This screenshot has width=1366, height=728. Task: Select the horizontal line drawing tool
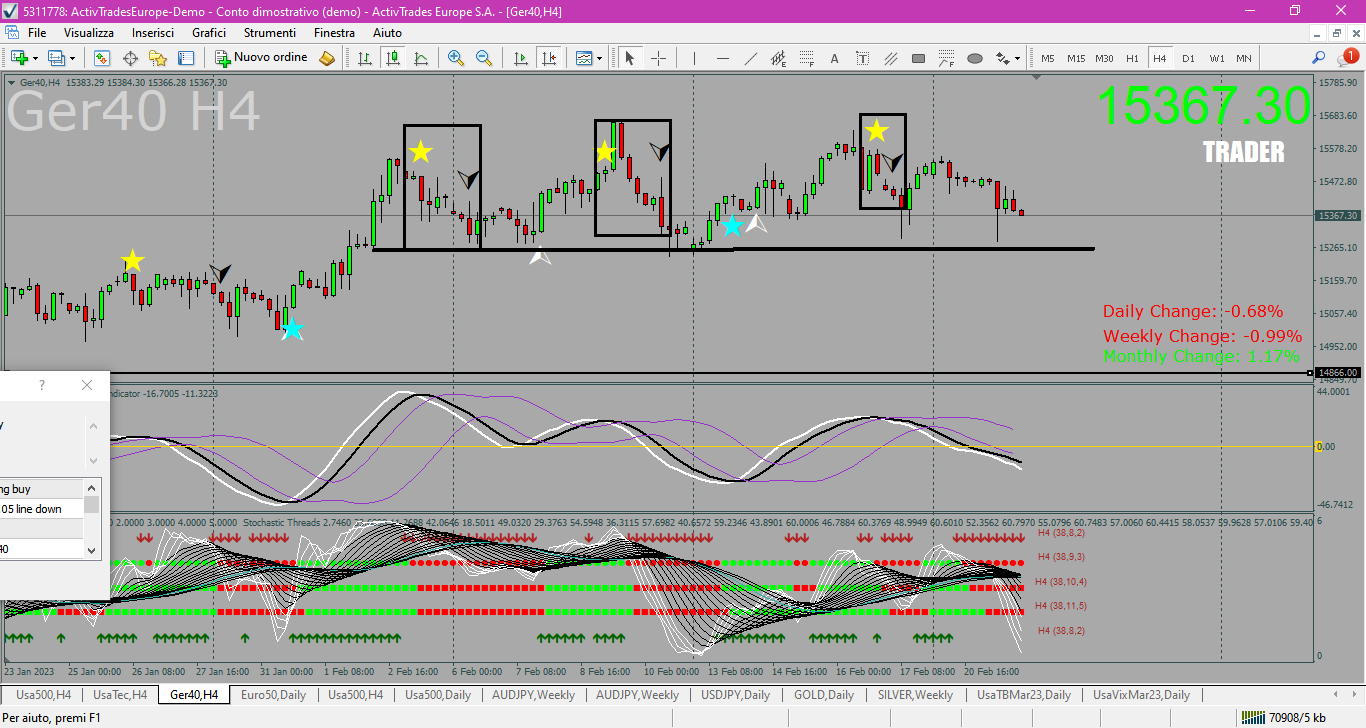tap(723, 58)
